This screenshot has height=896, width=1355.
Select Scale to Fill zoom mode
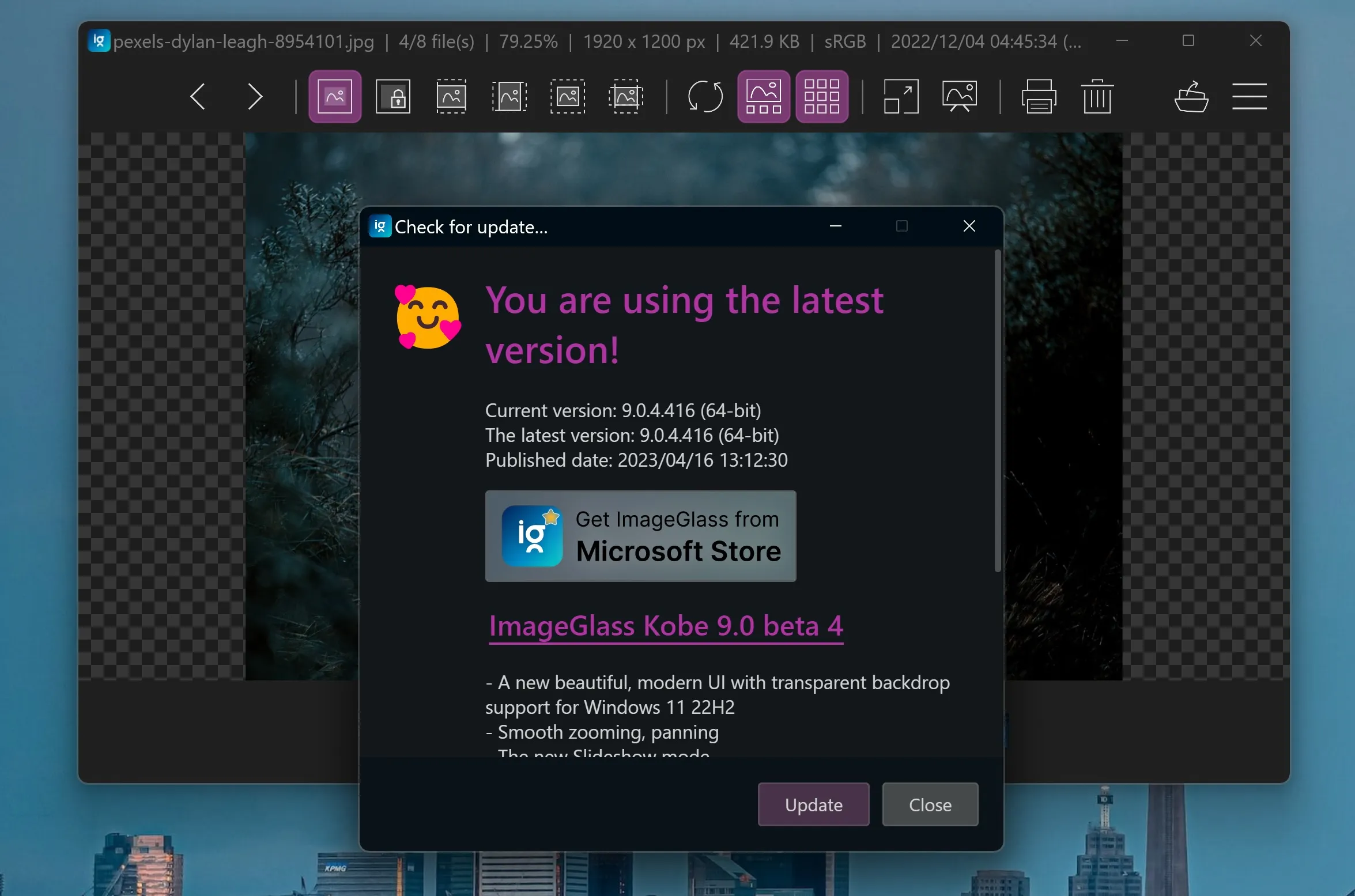[626, 96]
